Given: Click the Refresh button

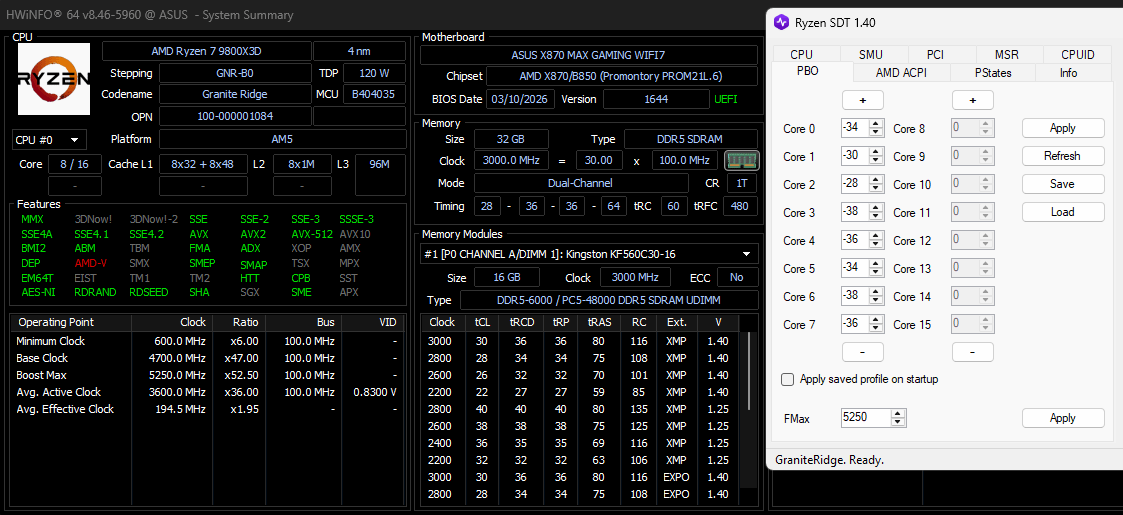Looking at the screenshot, I should click(x=1062, y=156).
